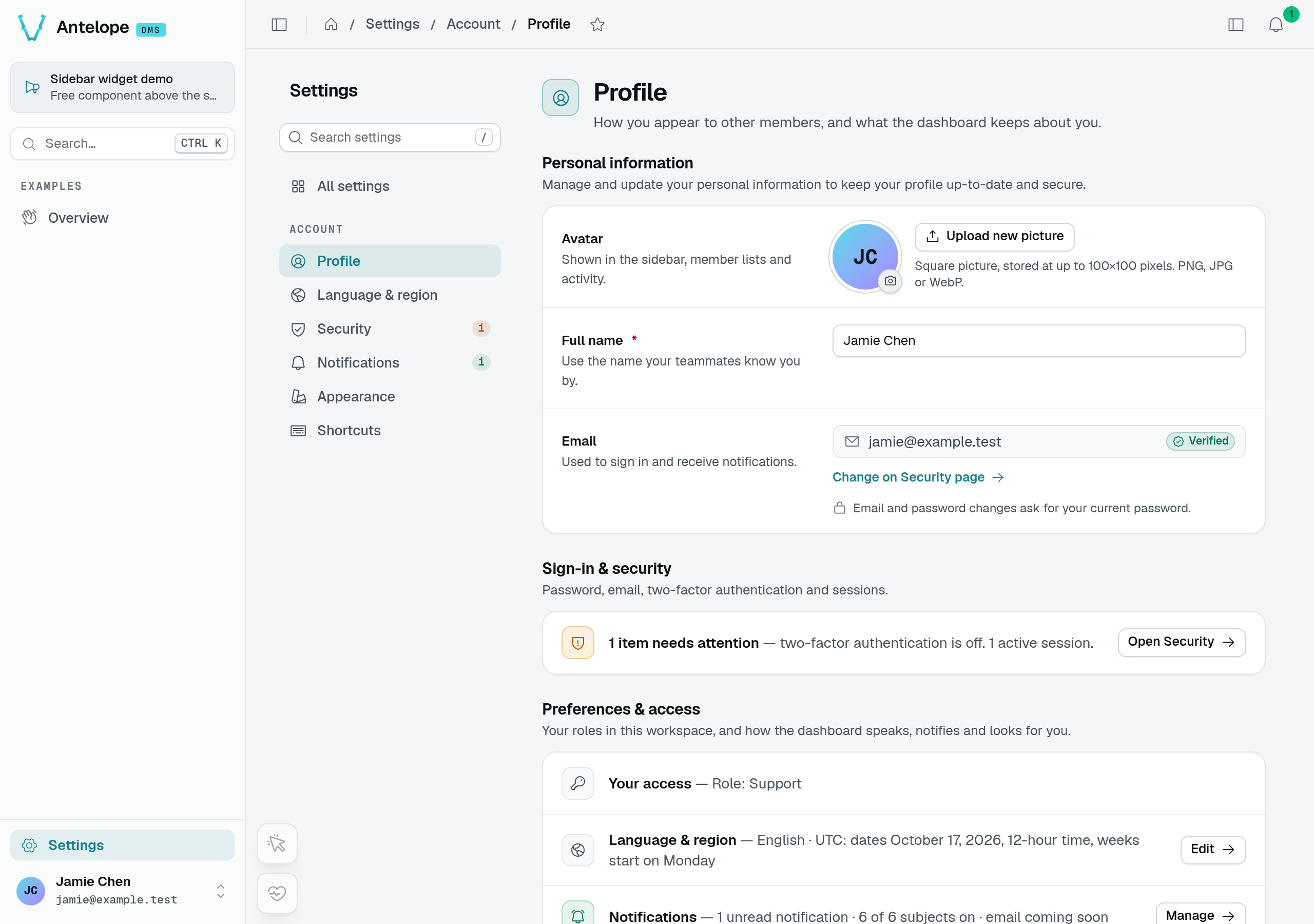This screenshot has width=1314, height=924.
Task: Click the lock icon next to password note
Action: pos(840,508)
